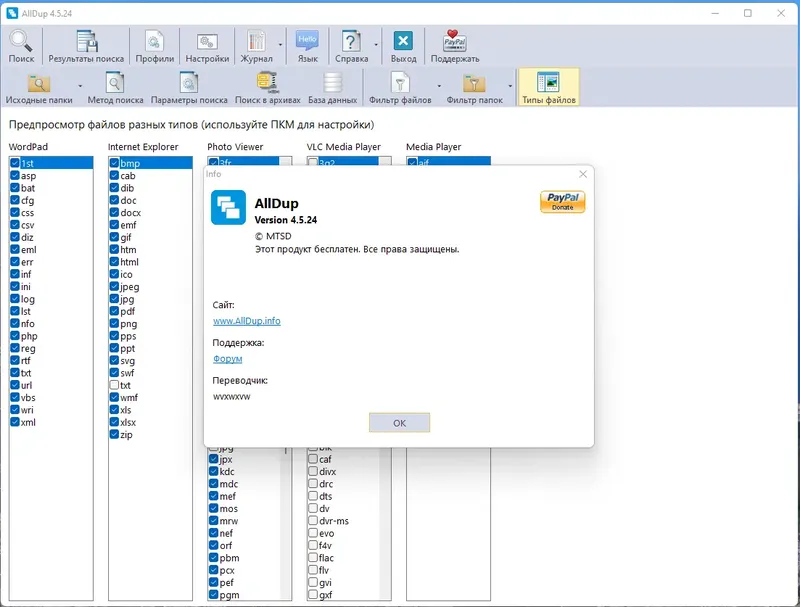This screenshot has width=800, height=607.
Task: Select the html entry in Internet Explorer list
Action: pos(130,262)
